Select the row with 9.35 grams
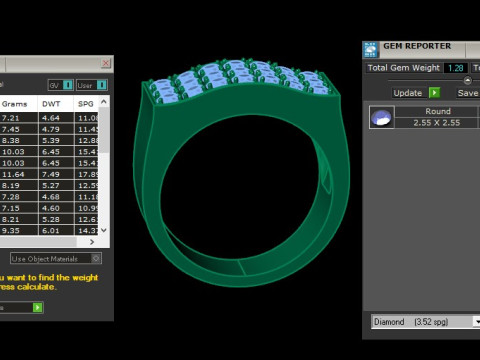480x360 pixels. (x=49, y=230)
